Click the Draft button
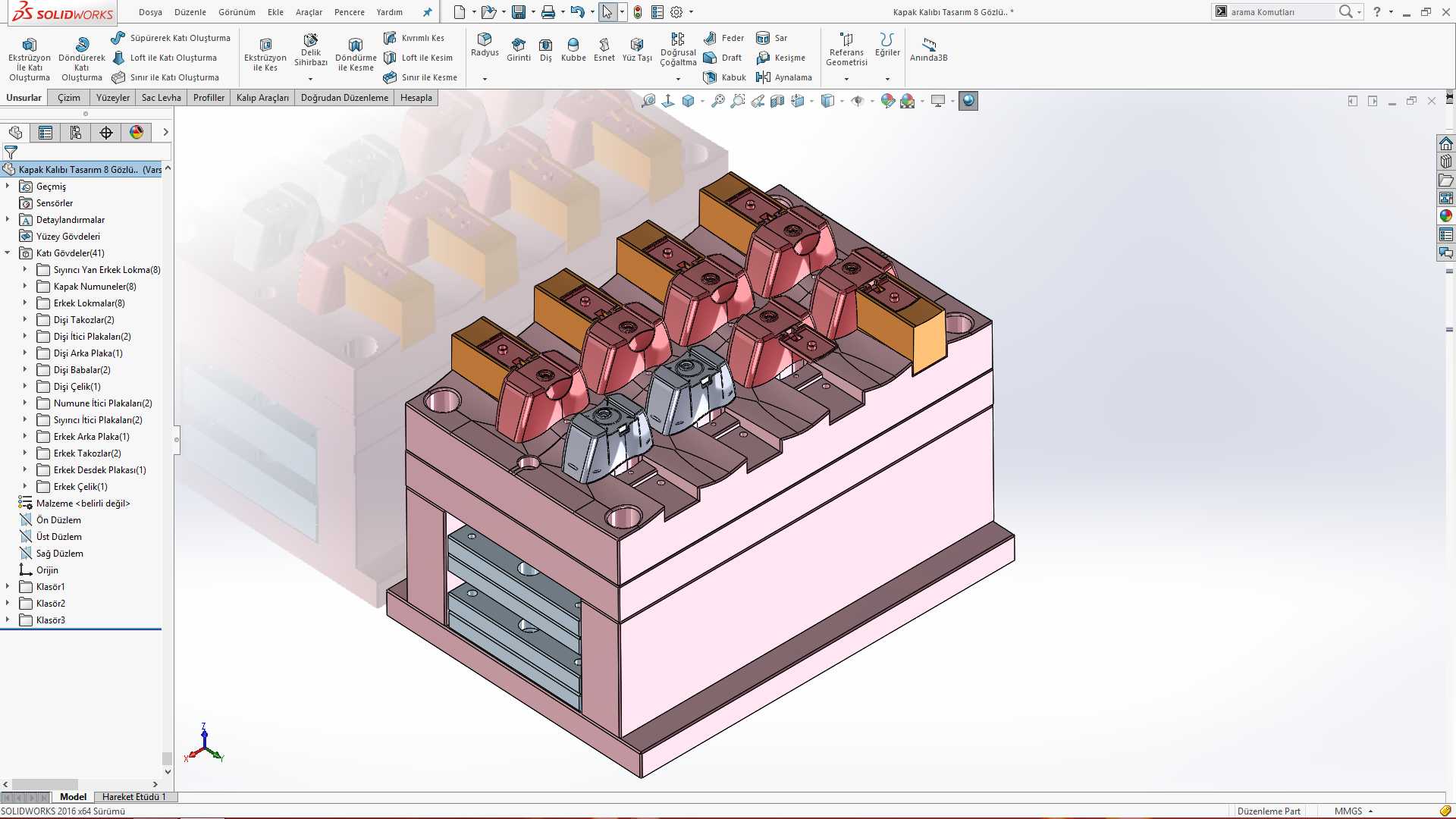Image resolution: width=1456 pixels, height=819 pixels. coord(723,58)
